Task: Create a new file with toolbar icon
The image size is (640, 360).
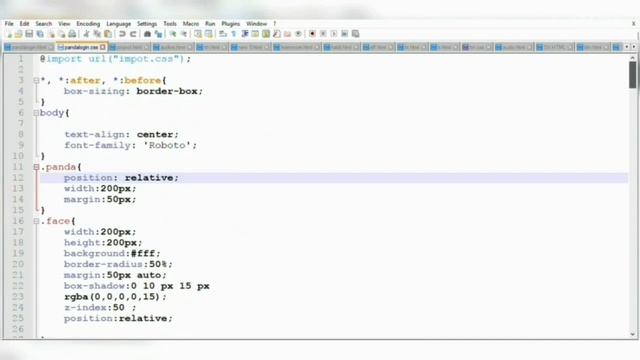Action: [x=8, y=34]
